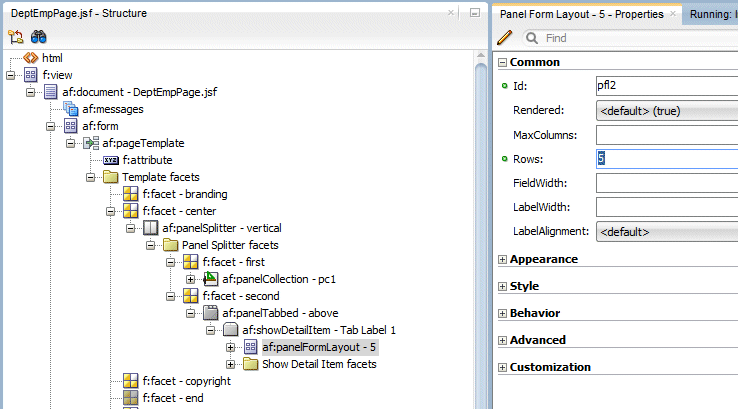The image size is (738, 409).
Task: Collapse the f:facet - center node
Action: [x=111, y=211]
